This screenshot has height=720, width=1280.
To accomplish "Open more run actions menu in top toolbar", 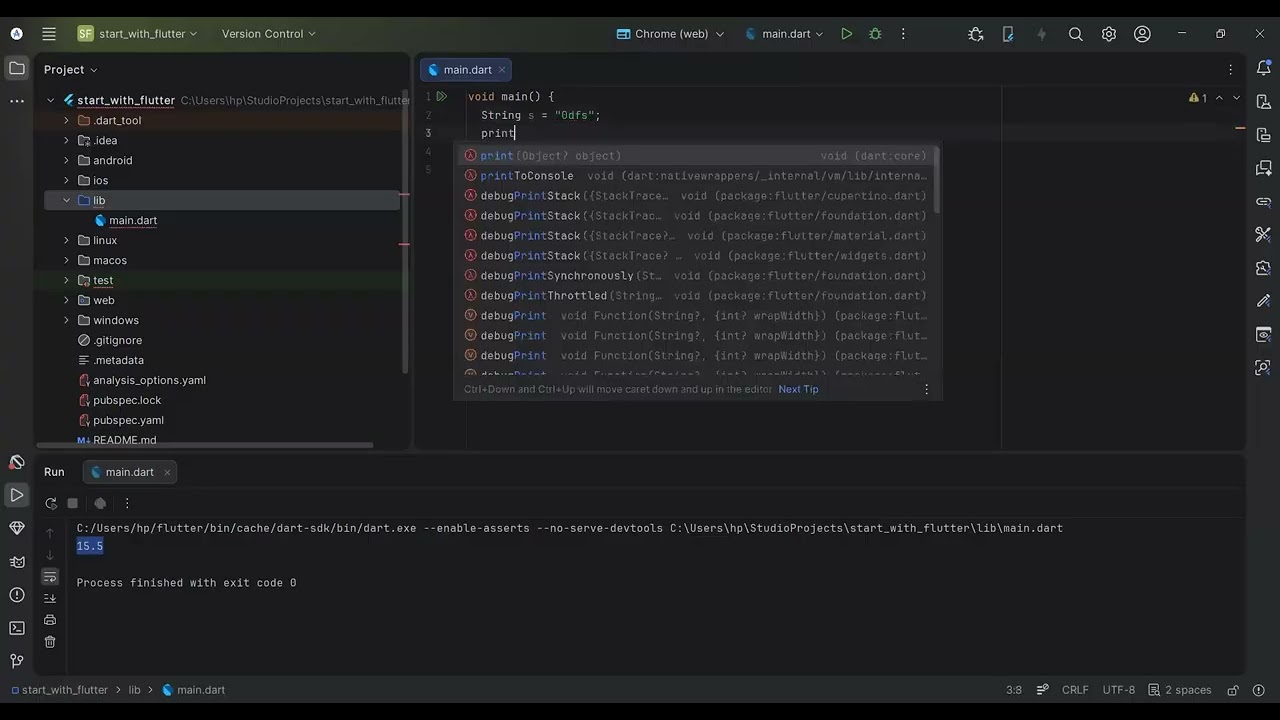I will pyautogui.click(x=903, y=34).
